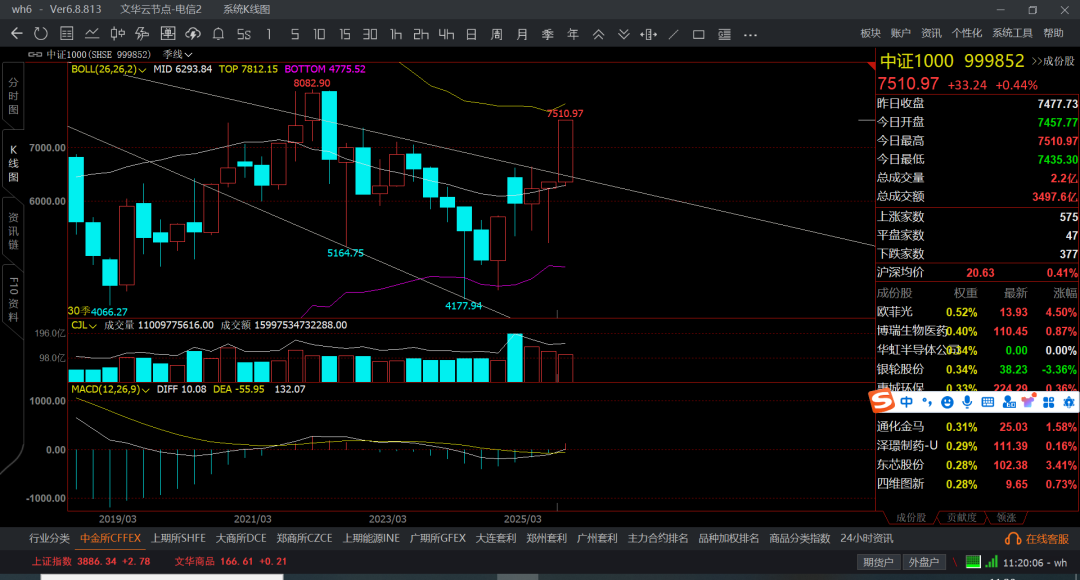This screenshot has height=580, width=1080.
Task: Open 主力合约排名 link
Action: pos(658,538)
